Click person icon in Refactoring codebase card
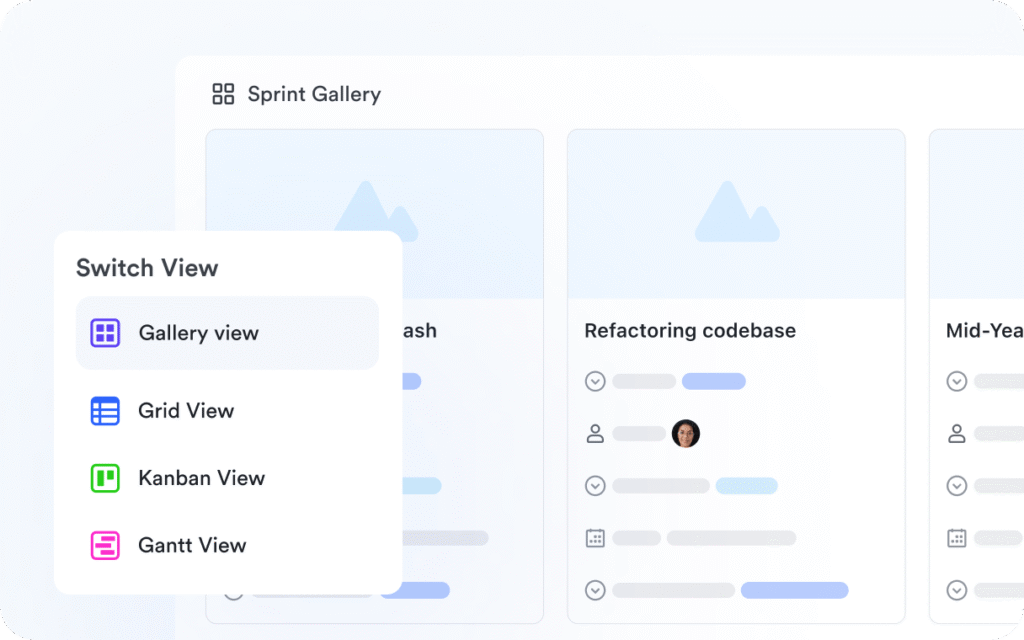 point(595,434)
